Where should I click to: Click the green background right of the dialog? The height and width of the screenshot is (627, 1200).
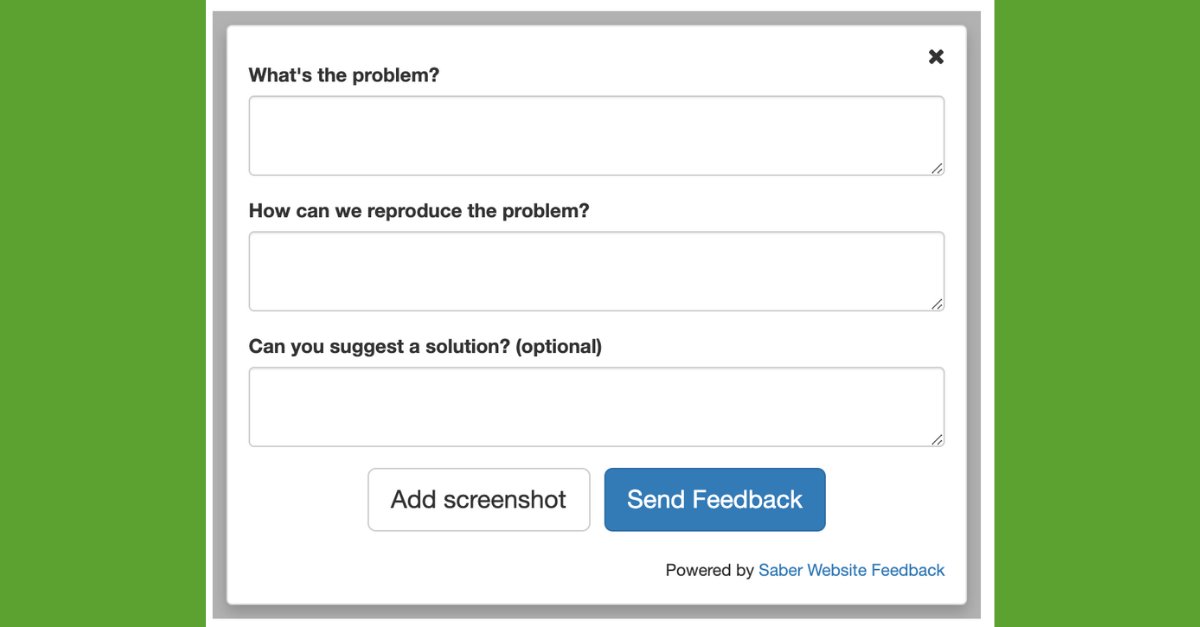pyautogui.click(x=1097, y=313)
